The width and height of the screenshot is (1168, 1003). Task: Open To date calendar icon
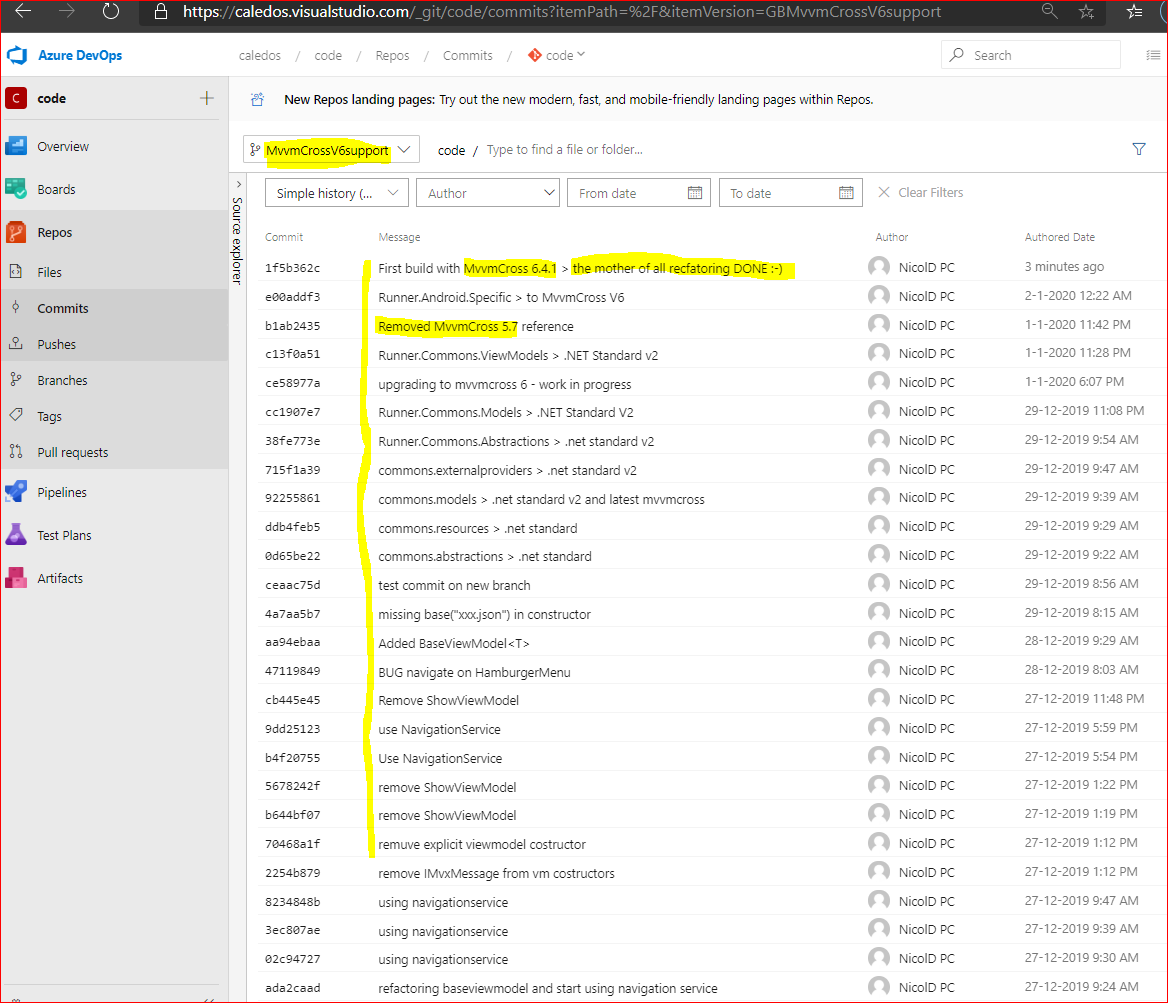point(846,193)
